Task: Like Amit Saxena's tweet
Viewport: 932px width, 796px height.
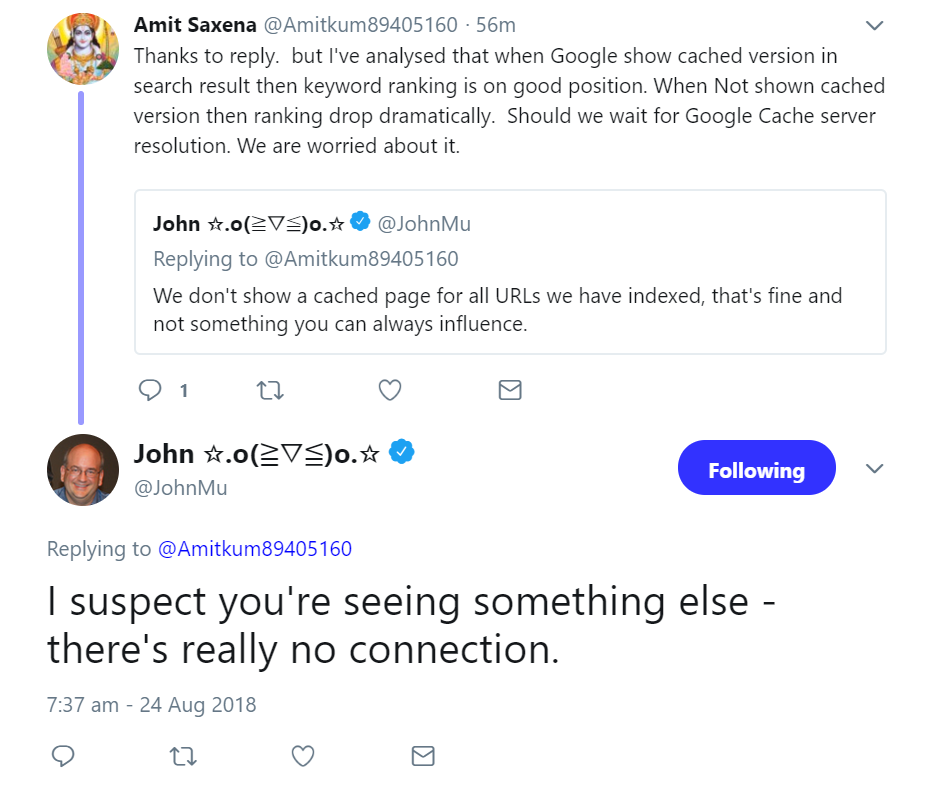Action: click(389, 390)
